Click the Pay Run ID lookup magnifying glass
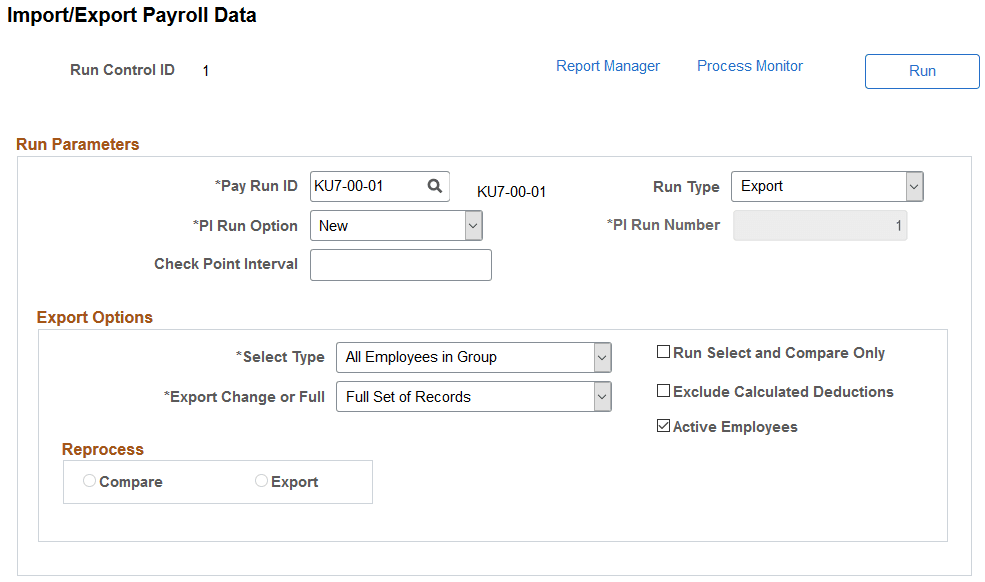Image resolution: width=985 pixels, height=582 pixels. pyautogui.click(x=435, y=186)
